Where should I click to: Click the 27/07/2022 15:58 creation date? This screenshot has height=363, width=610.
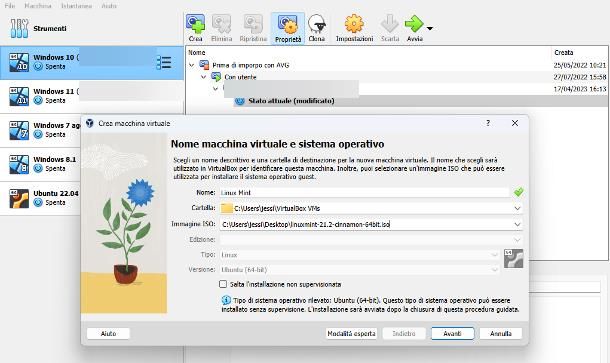tap(580, 77)
